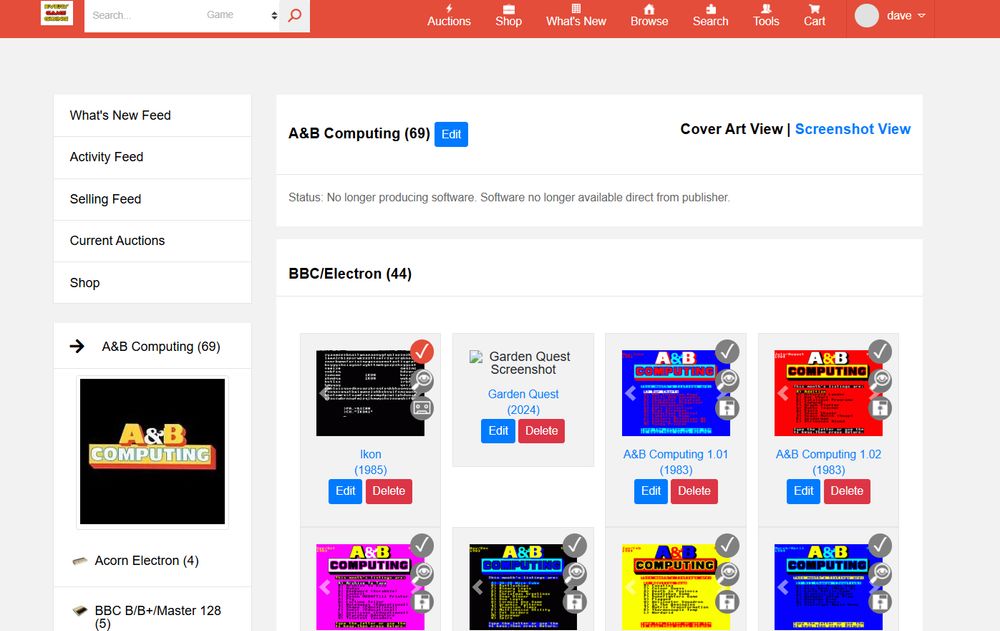This screenshot has height=631, width=1000.
Task: Select A&B Computing (69) sidebar entry
Action: point(152,346)
